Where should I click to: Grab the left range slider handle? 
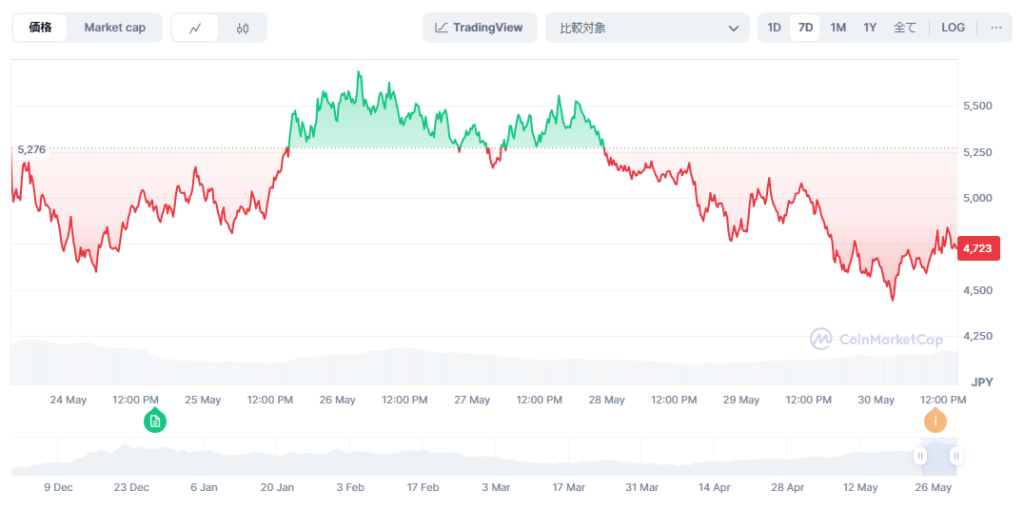tap(920, 456)
